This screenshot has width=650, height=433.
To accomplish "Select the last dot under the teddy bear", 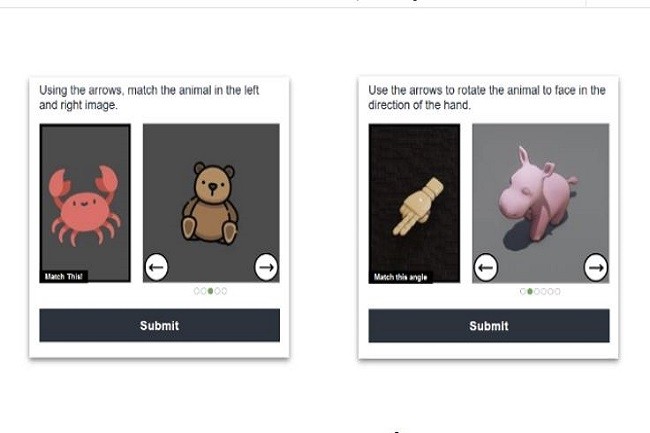I will [x=224, y=291].
